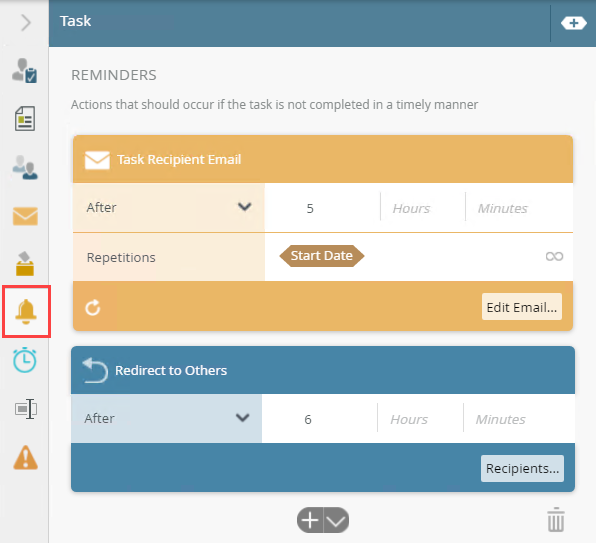Click the tag plus icon in Task header
The image size is (596, 543).
click(574, 23)
